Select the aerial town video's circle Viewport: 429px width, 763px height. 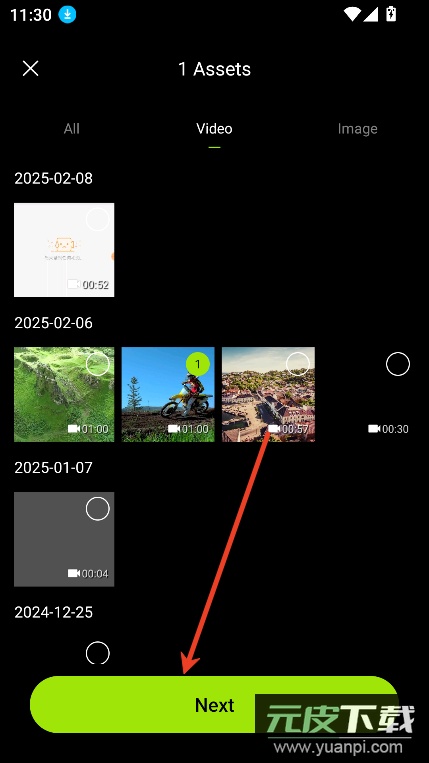(298, 364)
